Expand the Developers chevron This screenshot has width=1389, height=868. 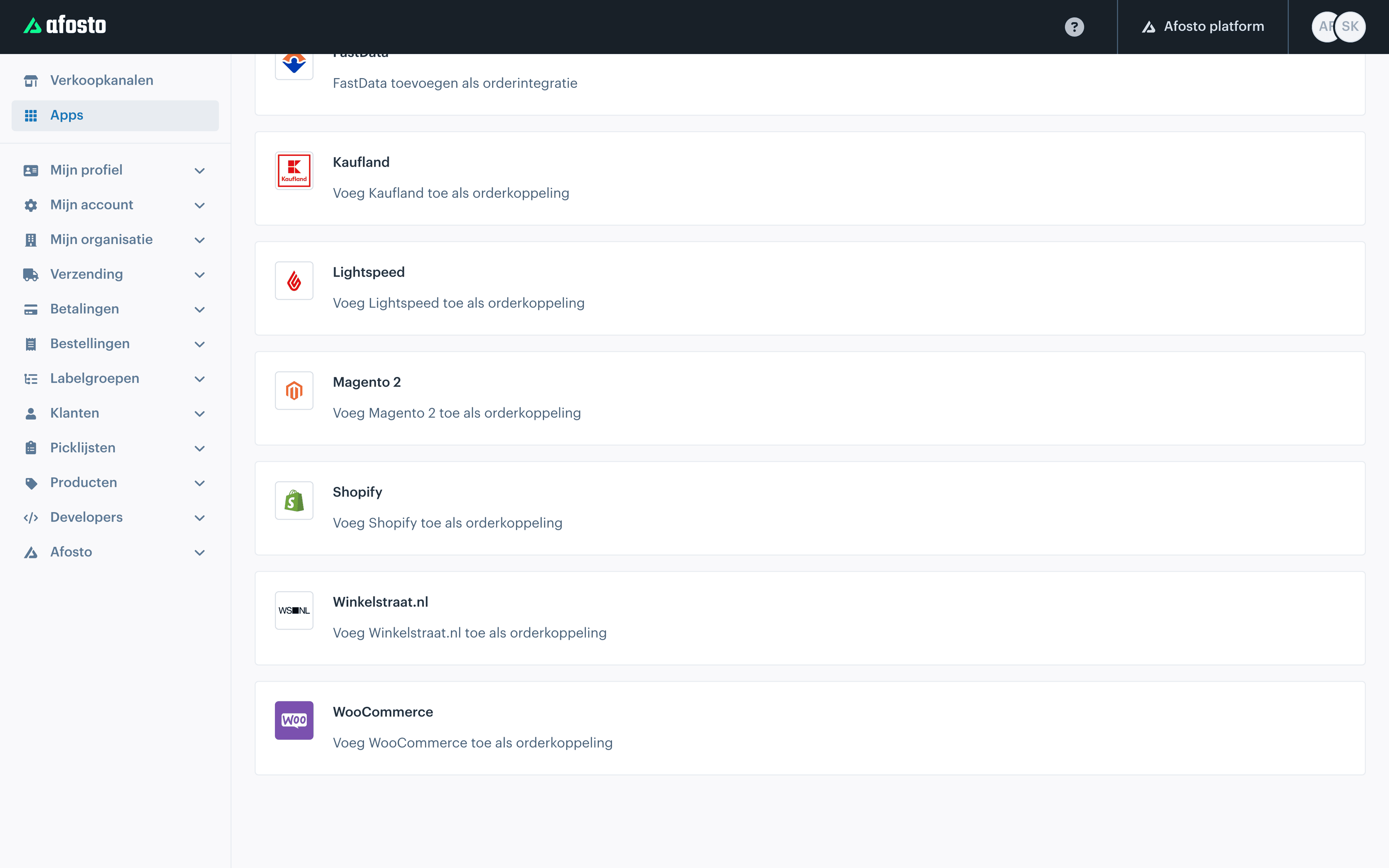coord(200,518)
